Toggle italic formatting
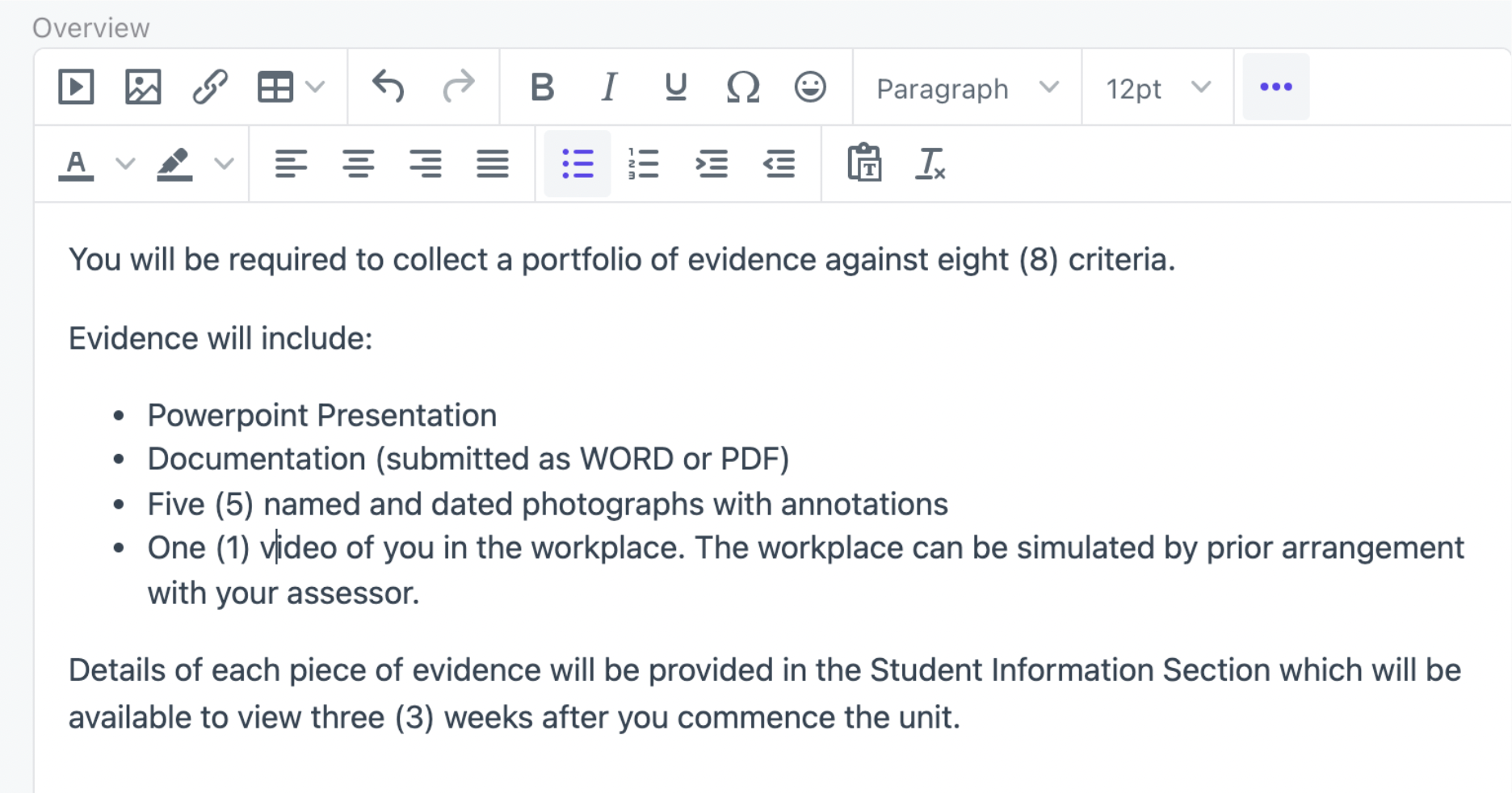Viewport: 1512px width, 793px height. click(x=609, y=87)
